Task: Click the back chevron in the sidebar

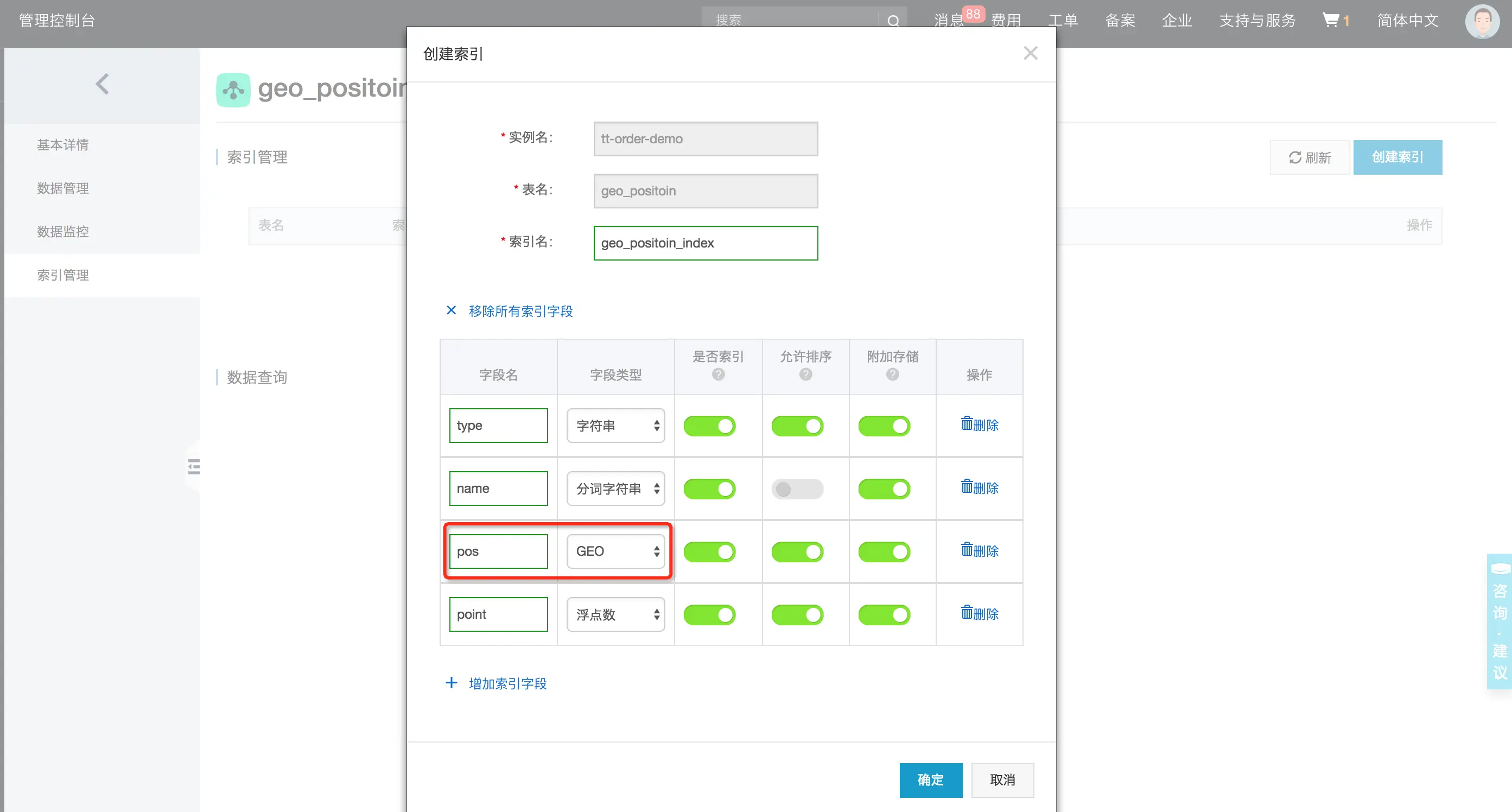Action: [102, 84]
